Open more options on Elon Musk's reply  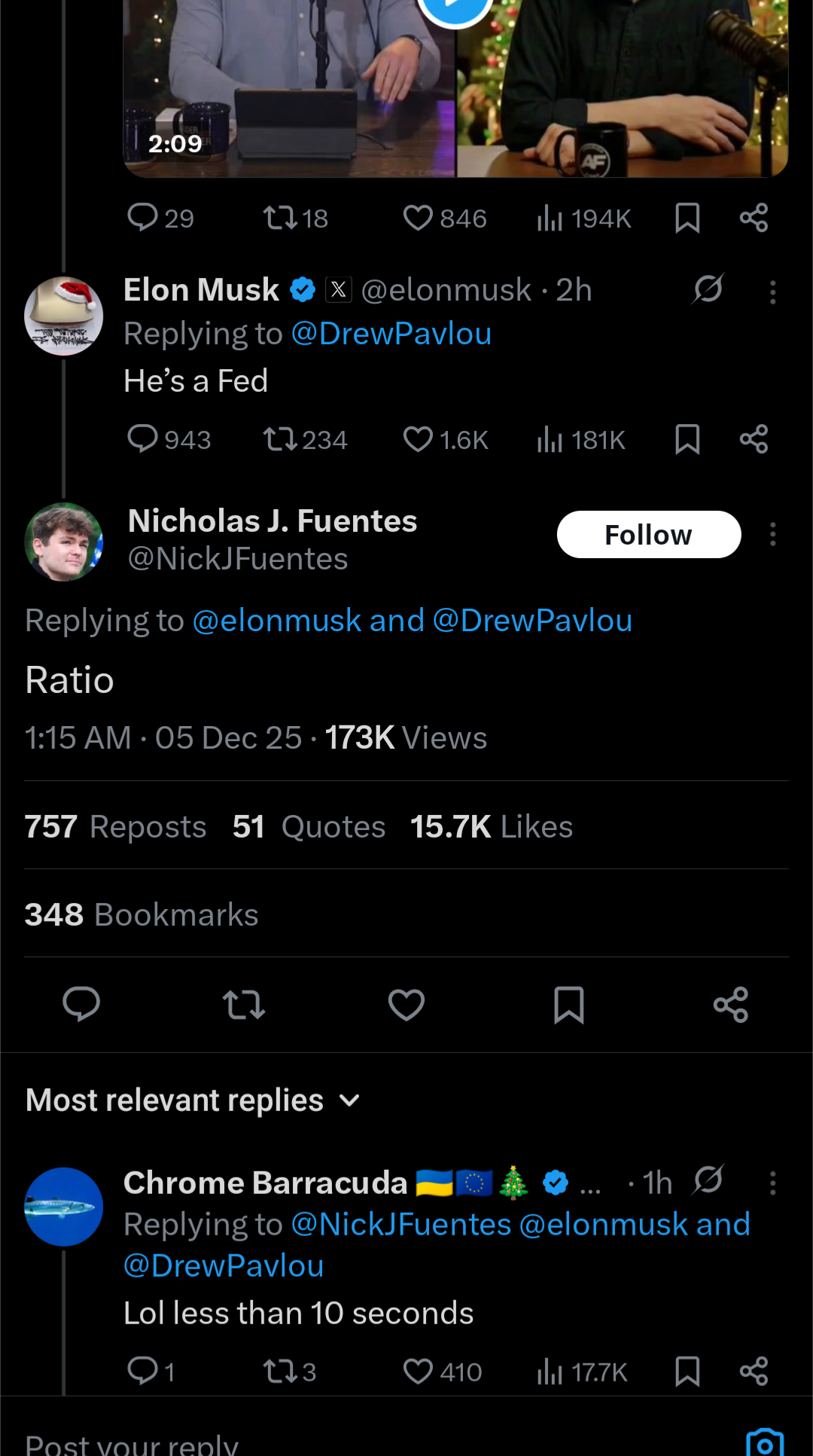[x=772, y=292]
